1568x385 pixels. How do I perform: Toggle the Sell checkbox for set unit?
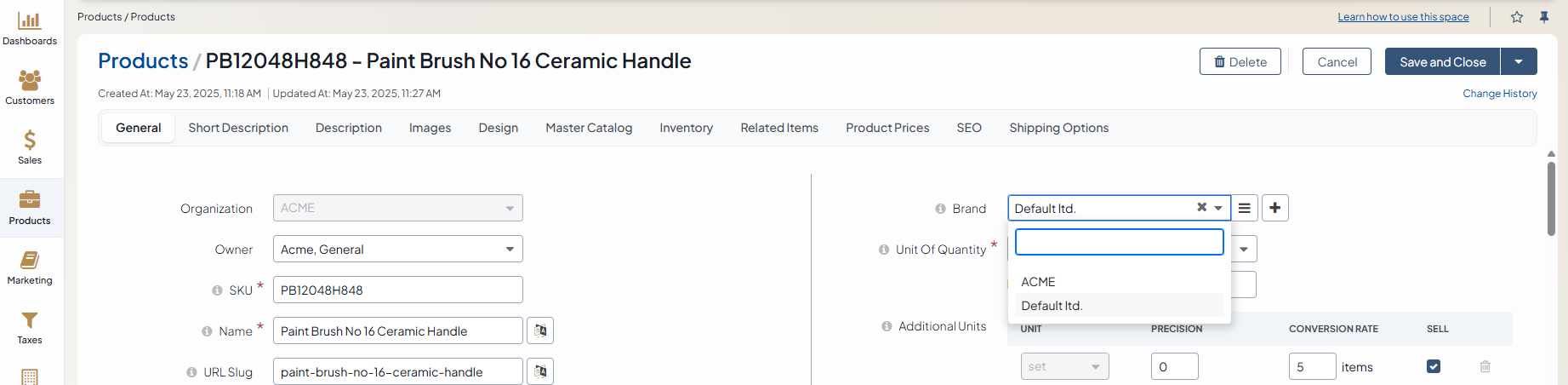pos(1434,366)
